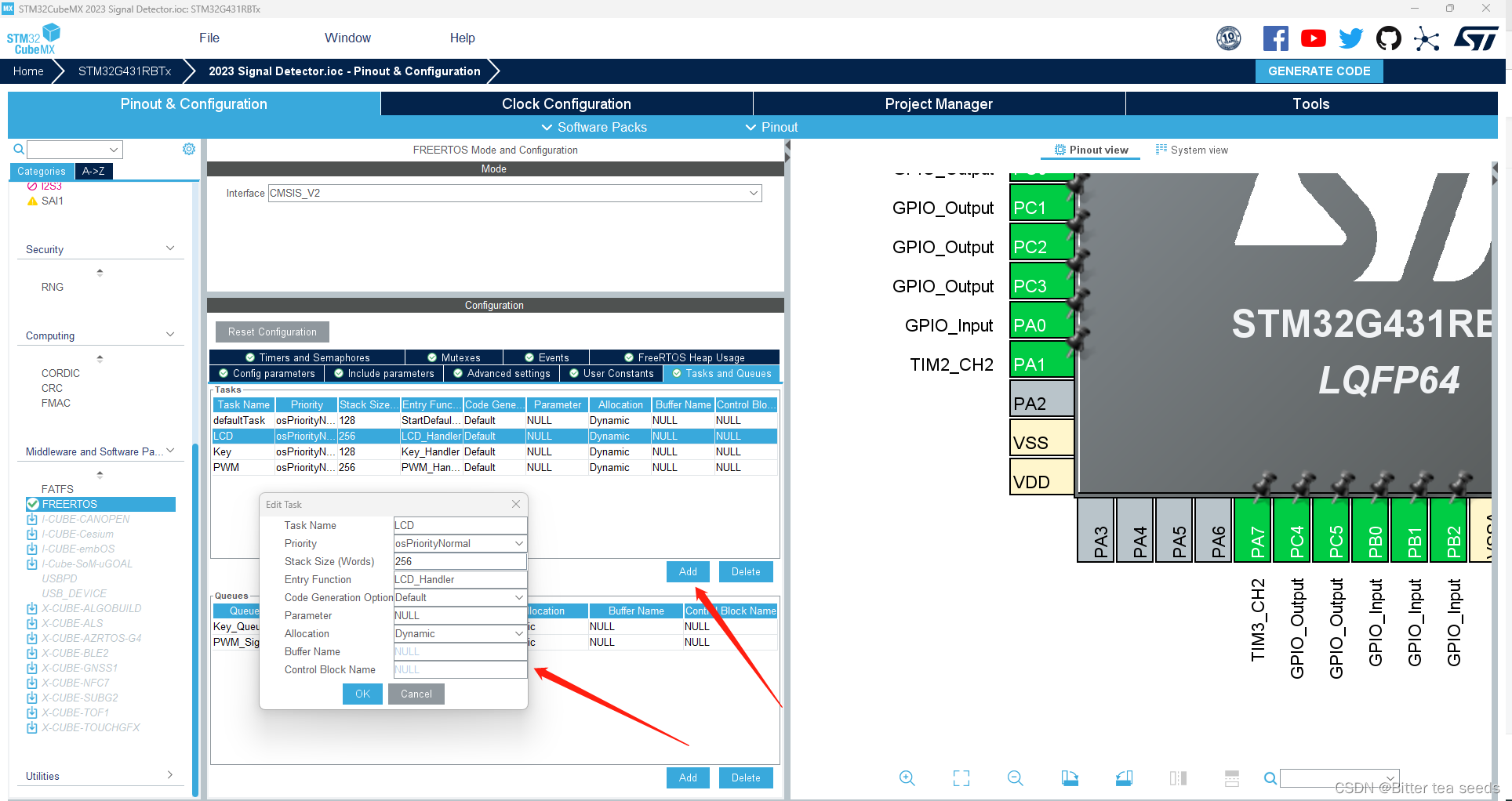The image size is (1512, 801).
Task: Open the peripheral search combo box
Action: pos(75,149)
